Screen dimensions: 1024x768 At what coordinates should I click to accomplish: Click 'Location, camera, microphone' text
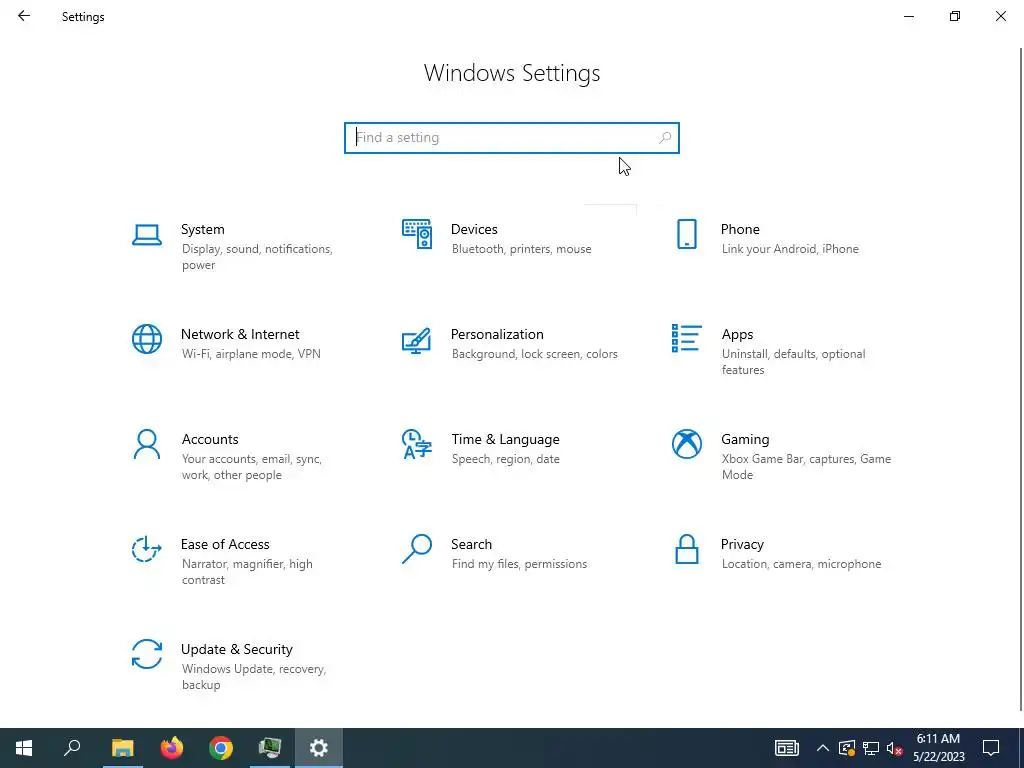pos(801,564)
